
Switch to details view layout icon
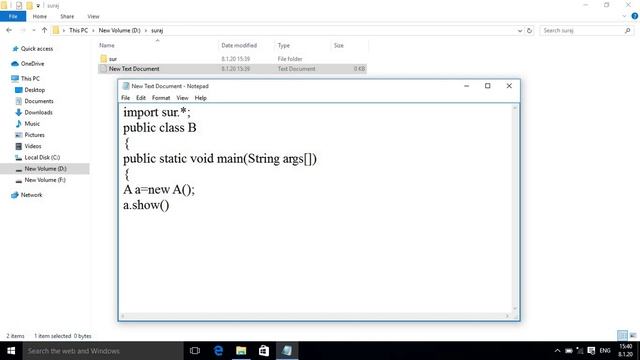pyautogui.click(x=622, y=336)
